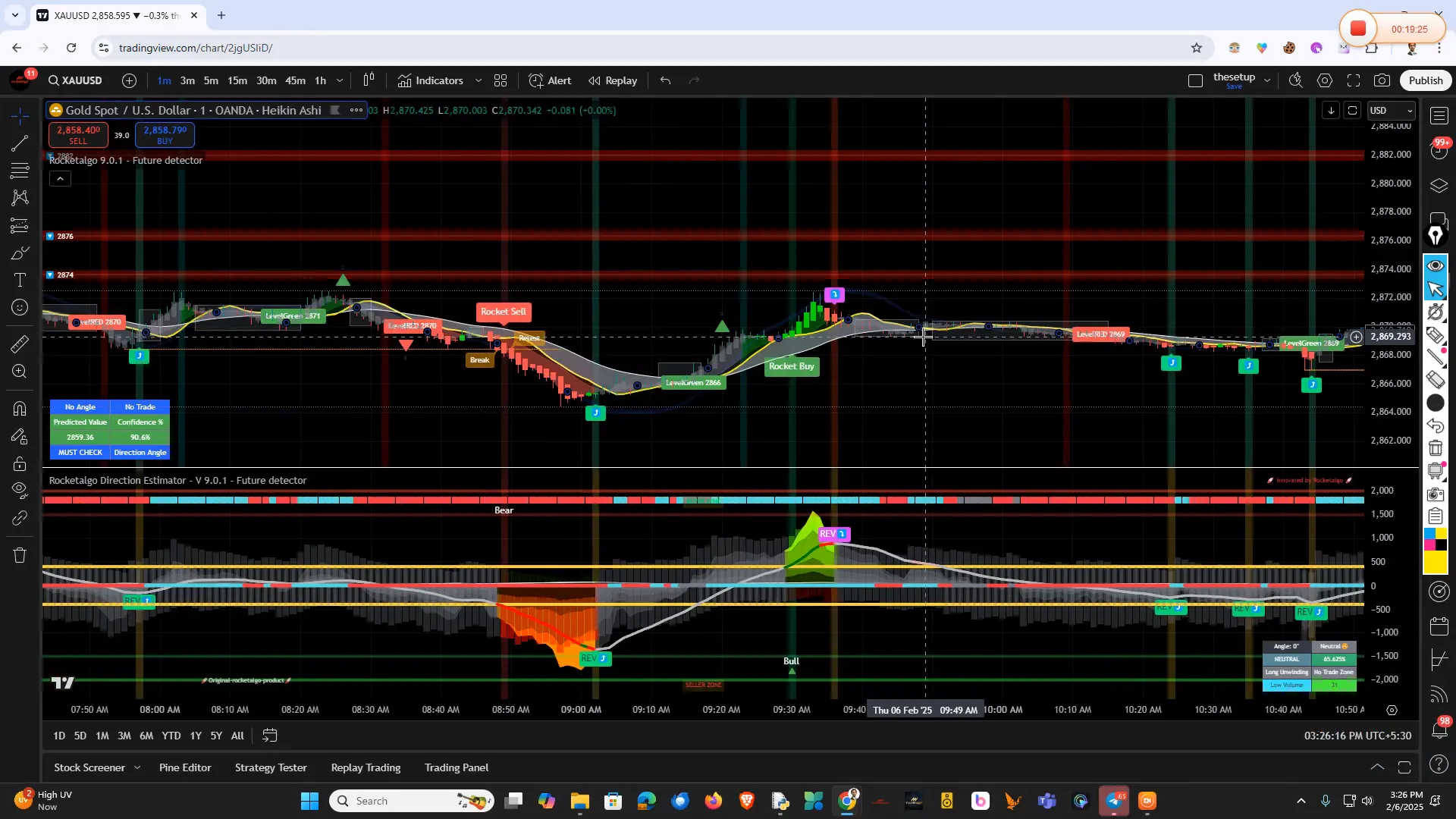
Task: Expand the timeframe interval dropdown arrow
Action: [x=340, y=80]
